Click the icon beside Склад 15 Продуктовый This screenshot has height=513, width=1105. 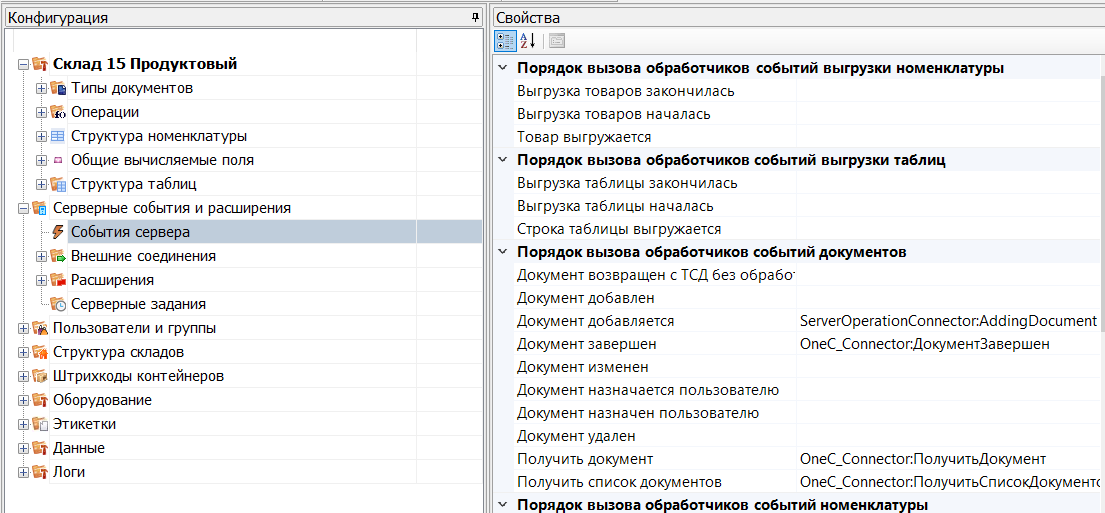coord(40,64)
